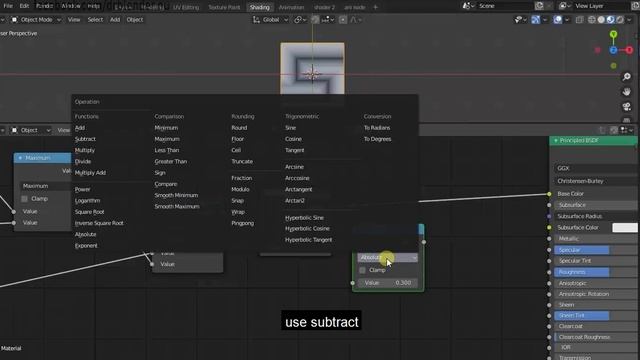Select solid viewport shading icon
Screen dimensions: 640x360
[601, 20]
